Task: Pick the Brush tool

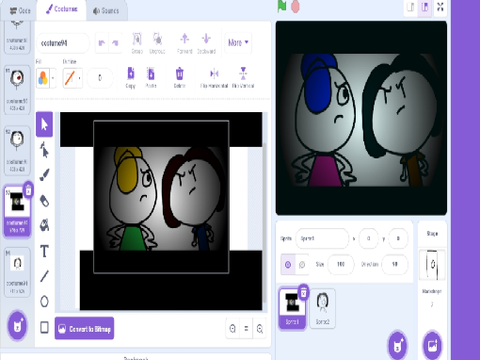Action: coord(44,175)
